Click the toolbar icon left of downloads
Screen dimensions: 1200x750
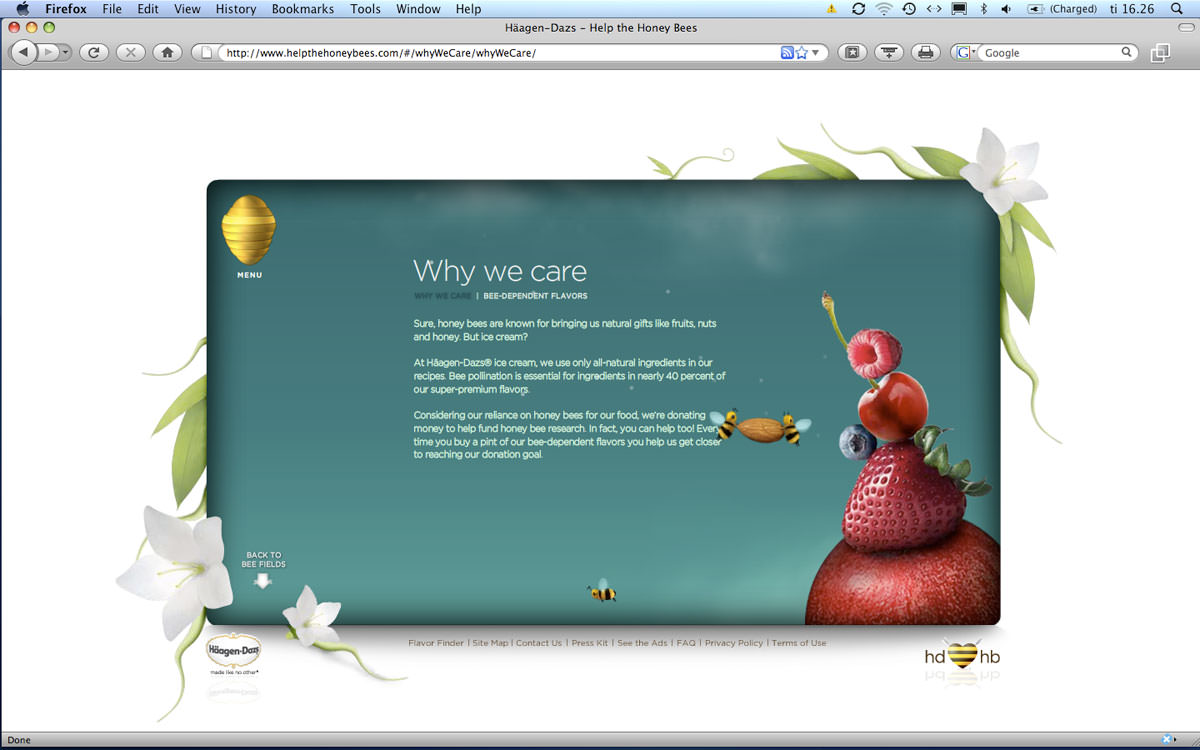(852, 52)
